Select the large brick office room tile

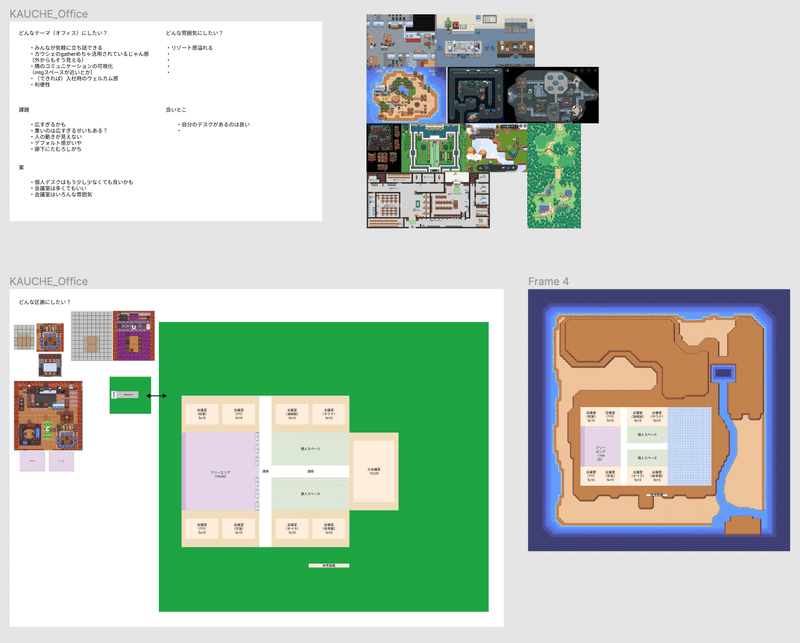pyautogui.click(x=48, y=415)
